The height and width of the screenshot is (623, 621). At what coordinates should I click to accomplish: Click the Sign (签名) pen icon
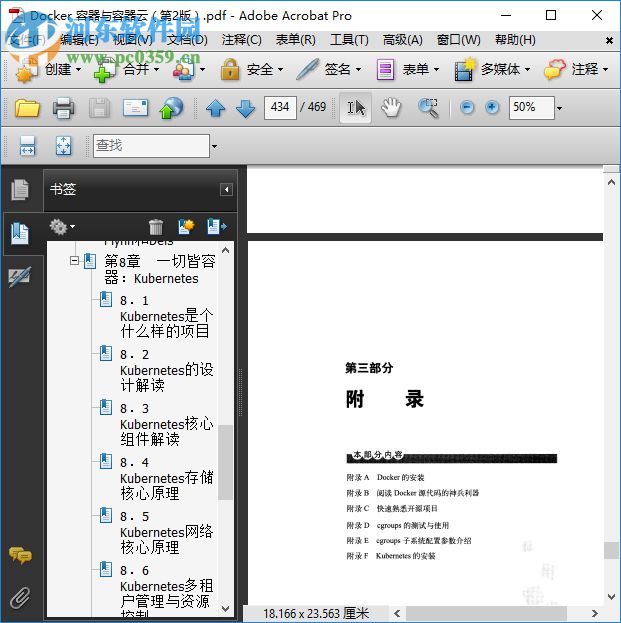(x=308, y=70)
